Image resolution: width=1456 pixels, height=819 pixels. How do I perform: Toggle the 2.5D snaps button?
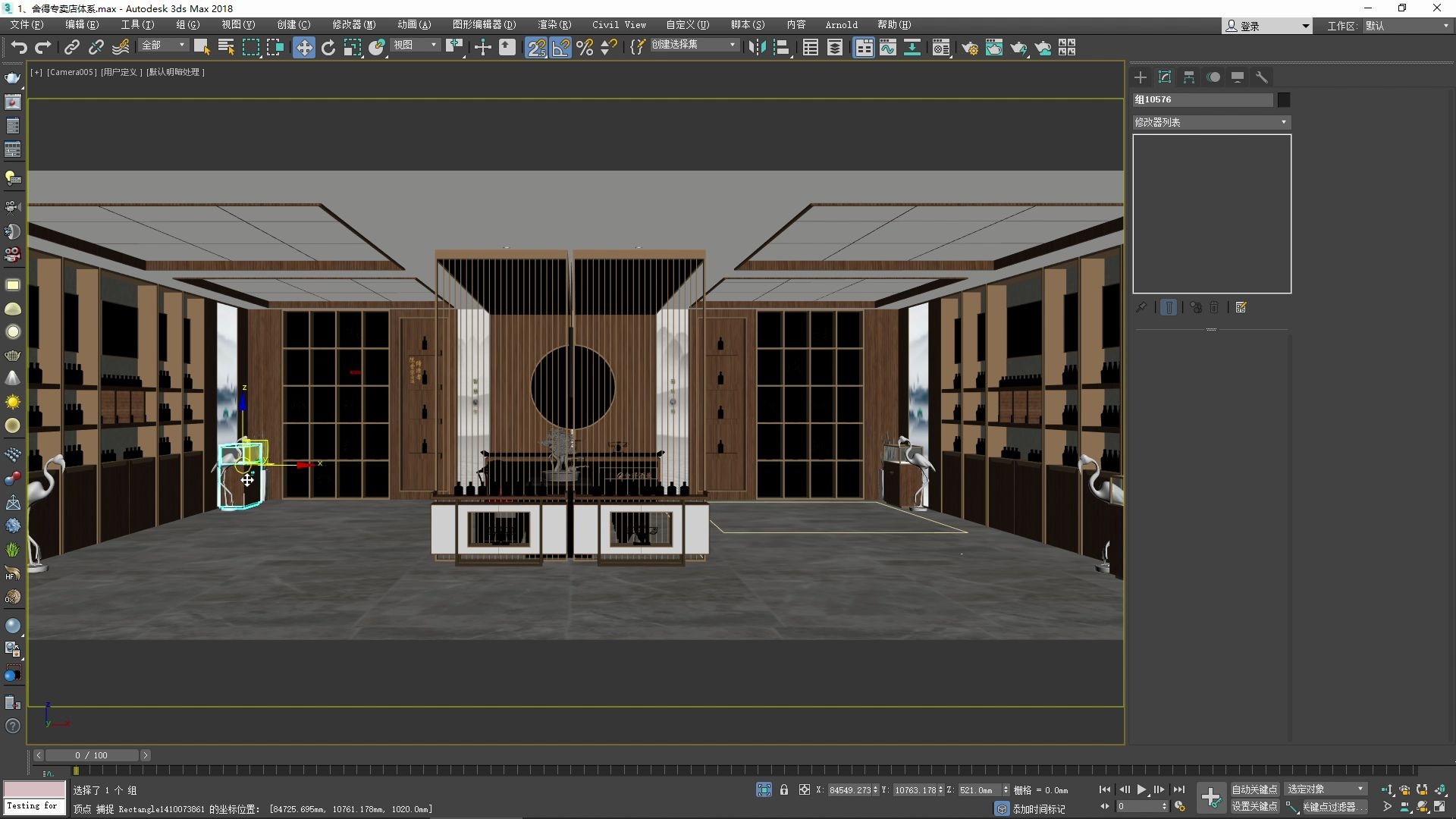coord(536,48)
